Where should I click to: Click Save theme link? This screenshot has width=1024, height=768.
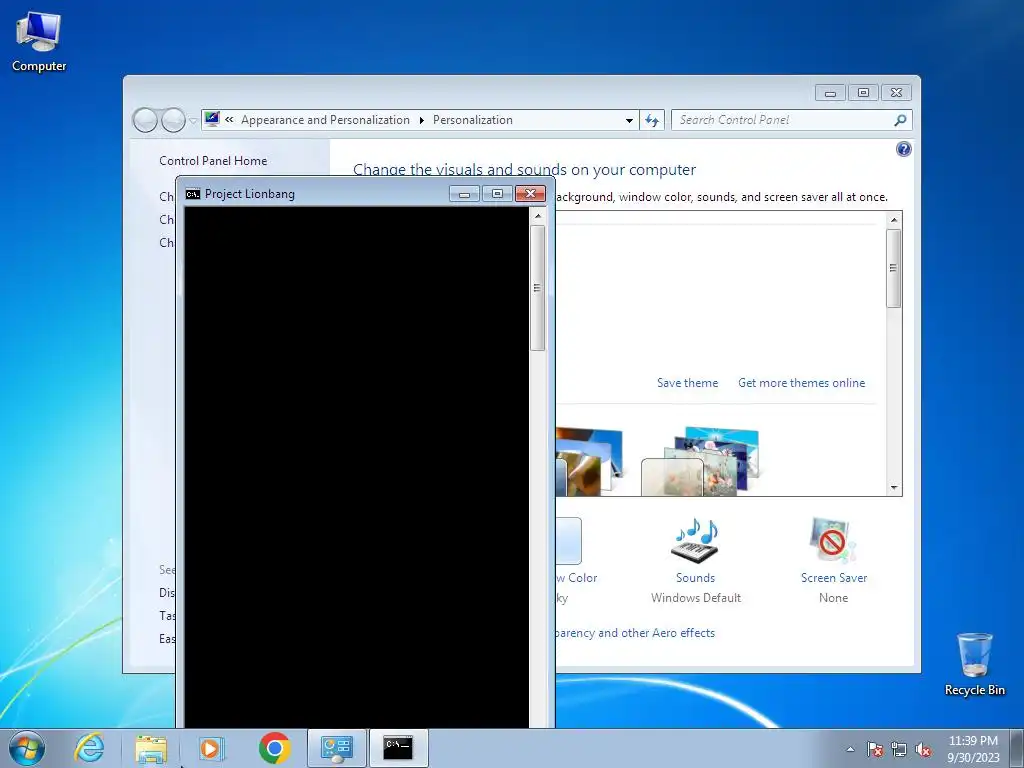687,383
